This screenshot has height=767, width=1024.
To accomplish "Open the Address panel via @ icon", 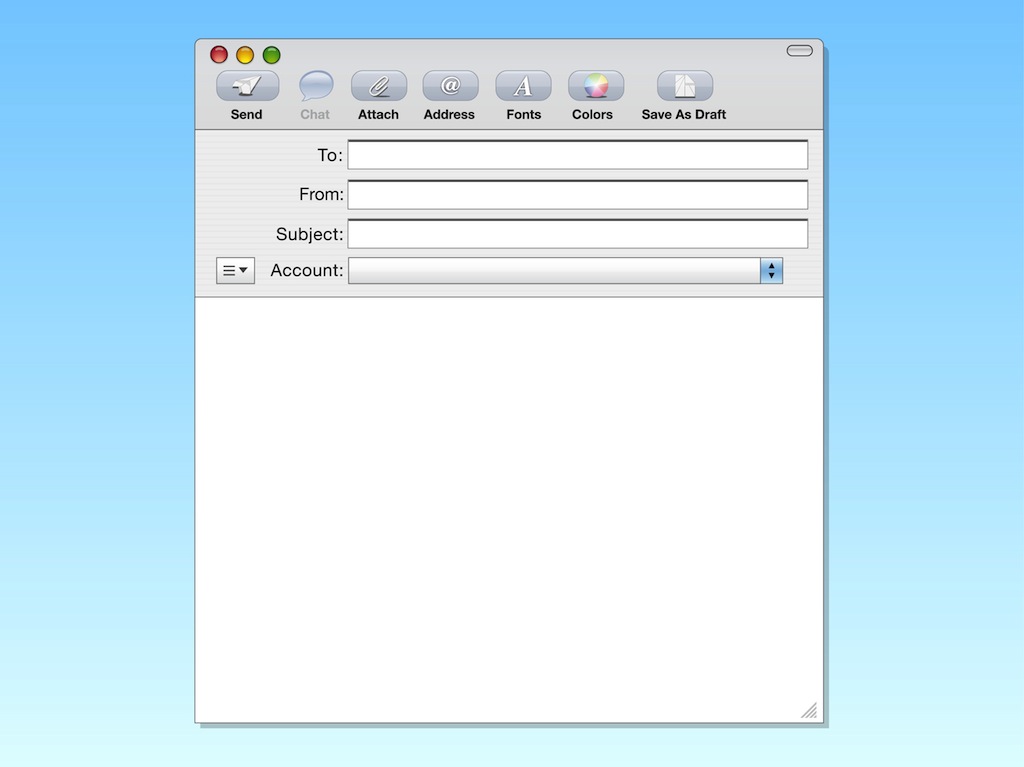I will [x=450, y=86].
